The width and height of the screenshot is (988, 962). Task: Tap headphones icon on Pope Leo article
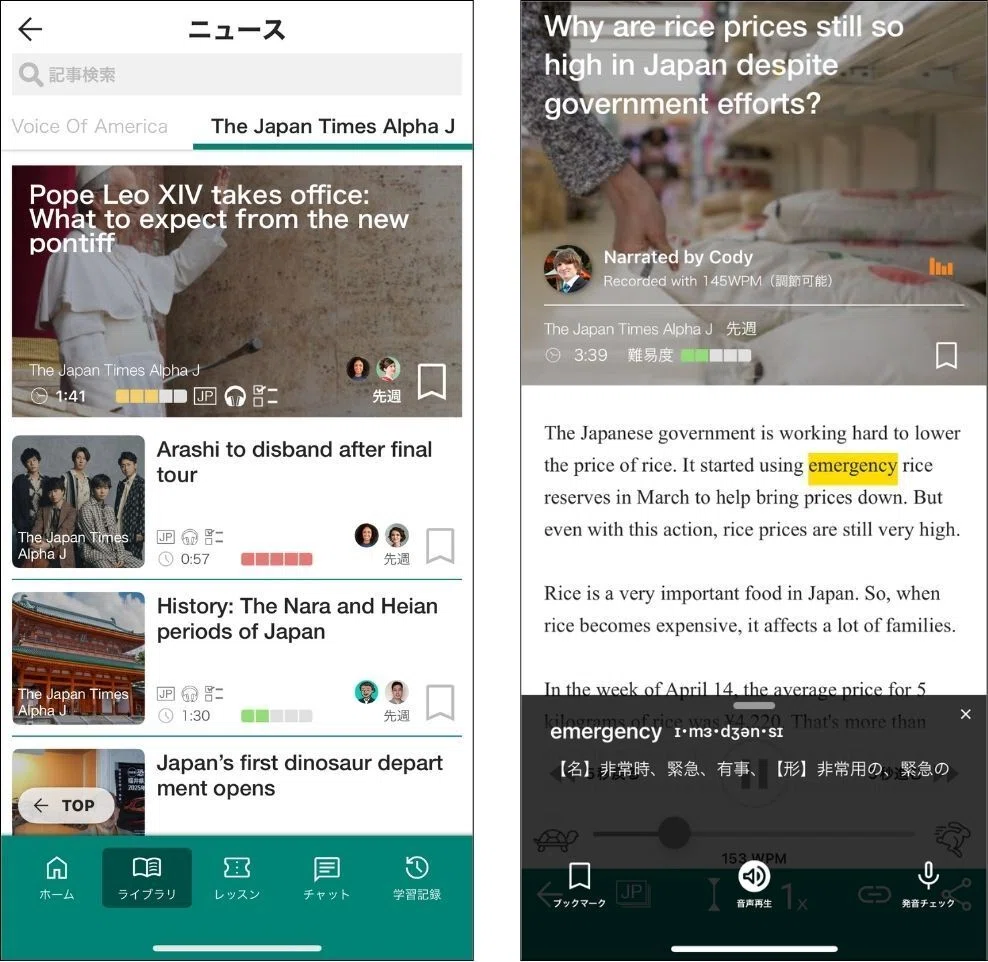tap(235, 396)
